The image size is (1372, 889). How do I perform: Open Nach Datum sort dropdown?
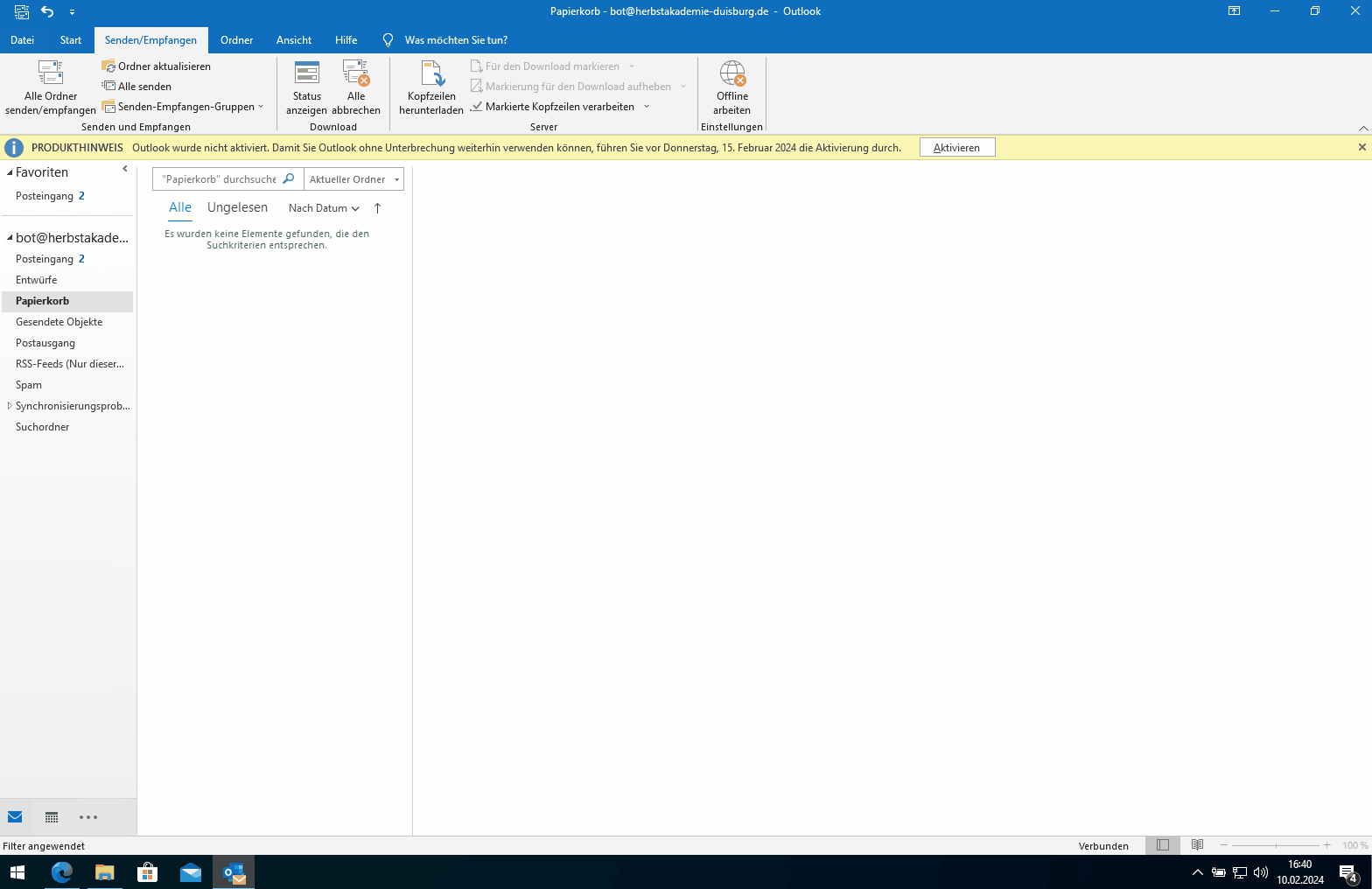click(x=324, y=208)
